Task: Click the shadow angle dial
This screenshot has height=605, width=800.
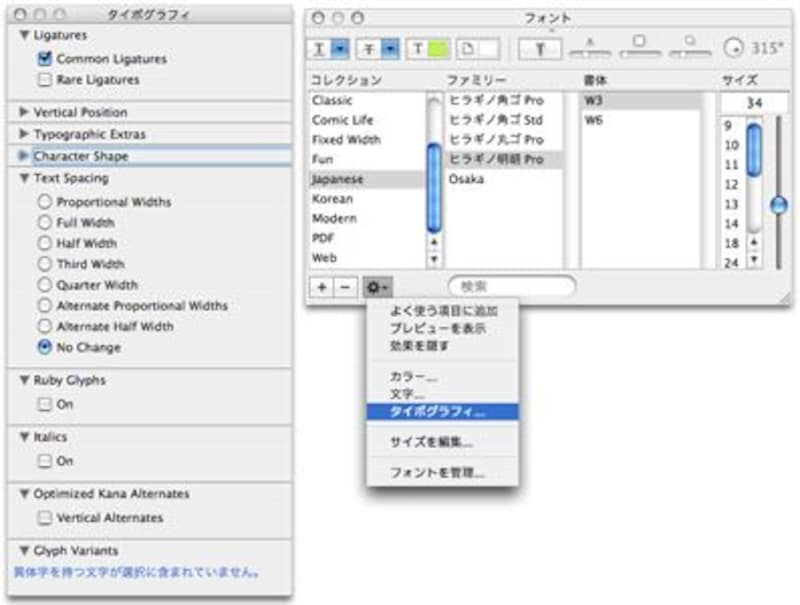Action: point(732,49)
